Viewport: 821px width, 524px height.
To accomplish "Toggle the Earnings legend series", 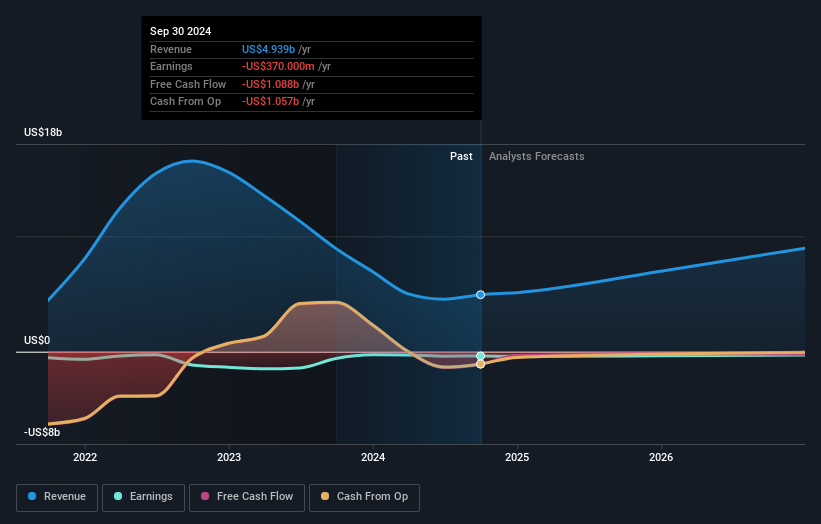I will pyautogui.click(x=143, y=497).
